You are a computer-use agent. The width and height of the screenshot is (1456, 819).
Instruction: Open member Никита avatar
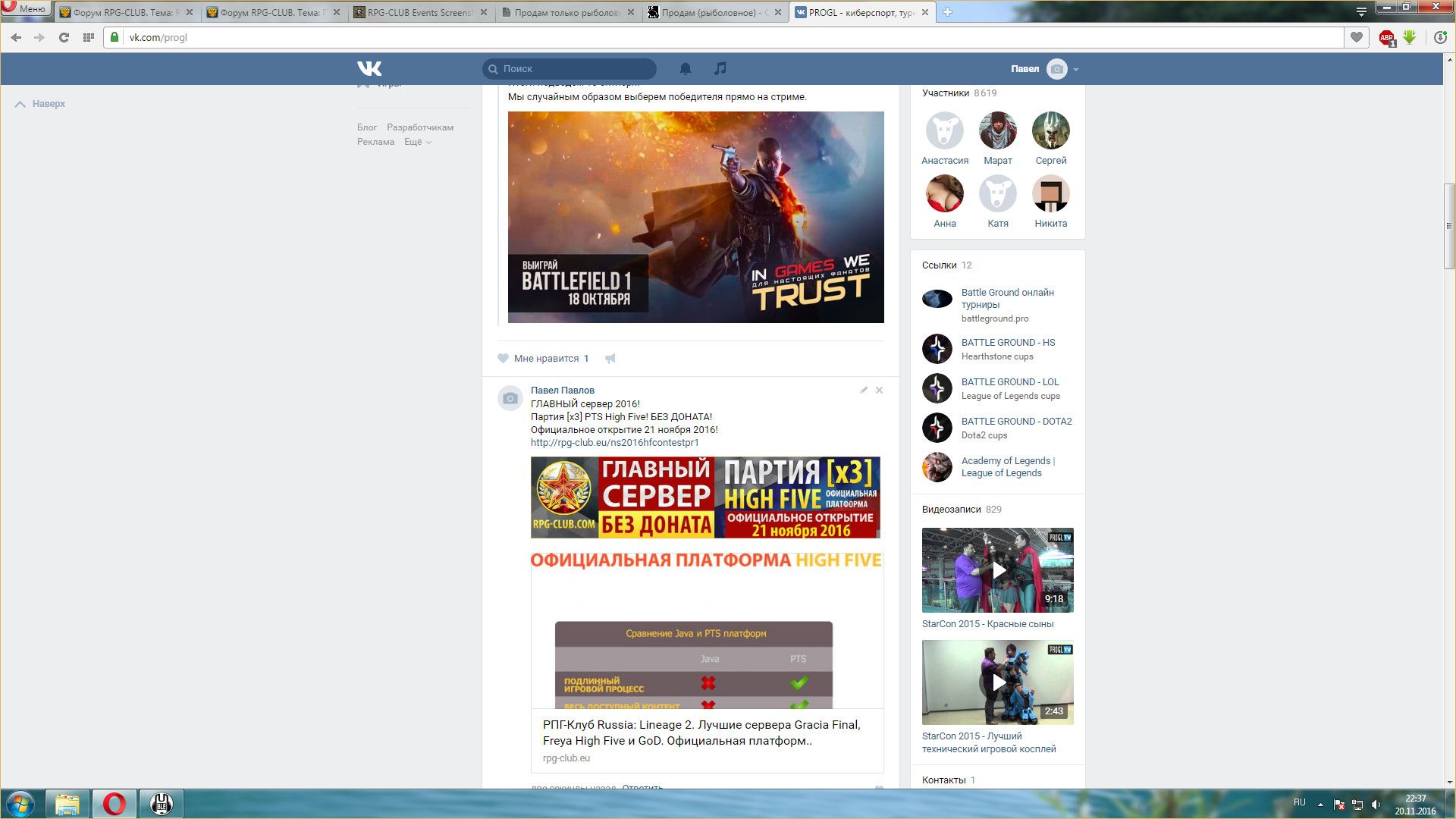(1051, 193)
